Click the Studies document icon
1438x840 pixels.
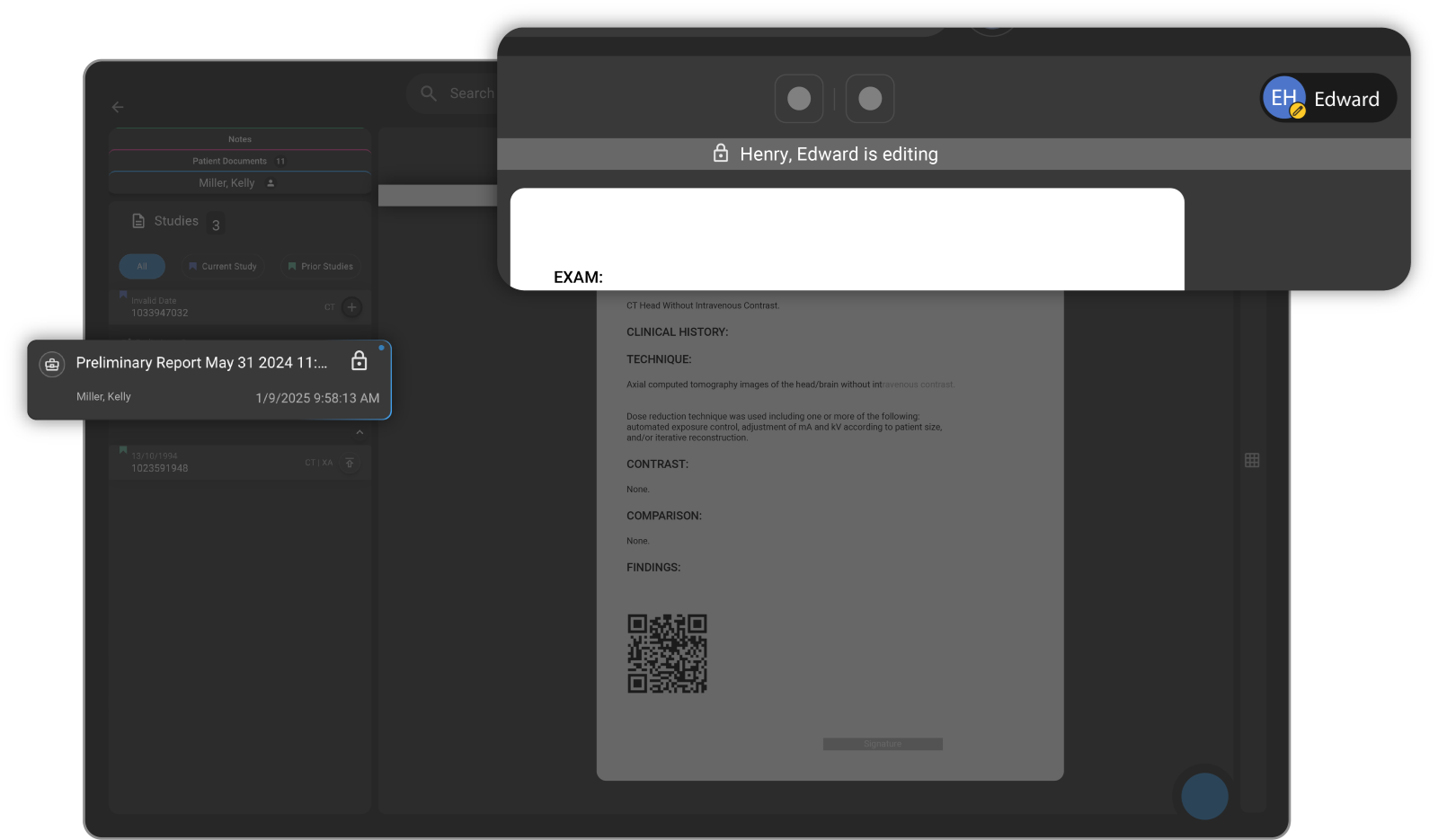coord(140,220)
